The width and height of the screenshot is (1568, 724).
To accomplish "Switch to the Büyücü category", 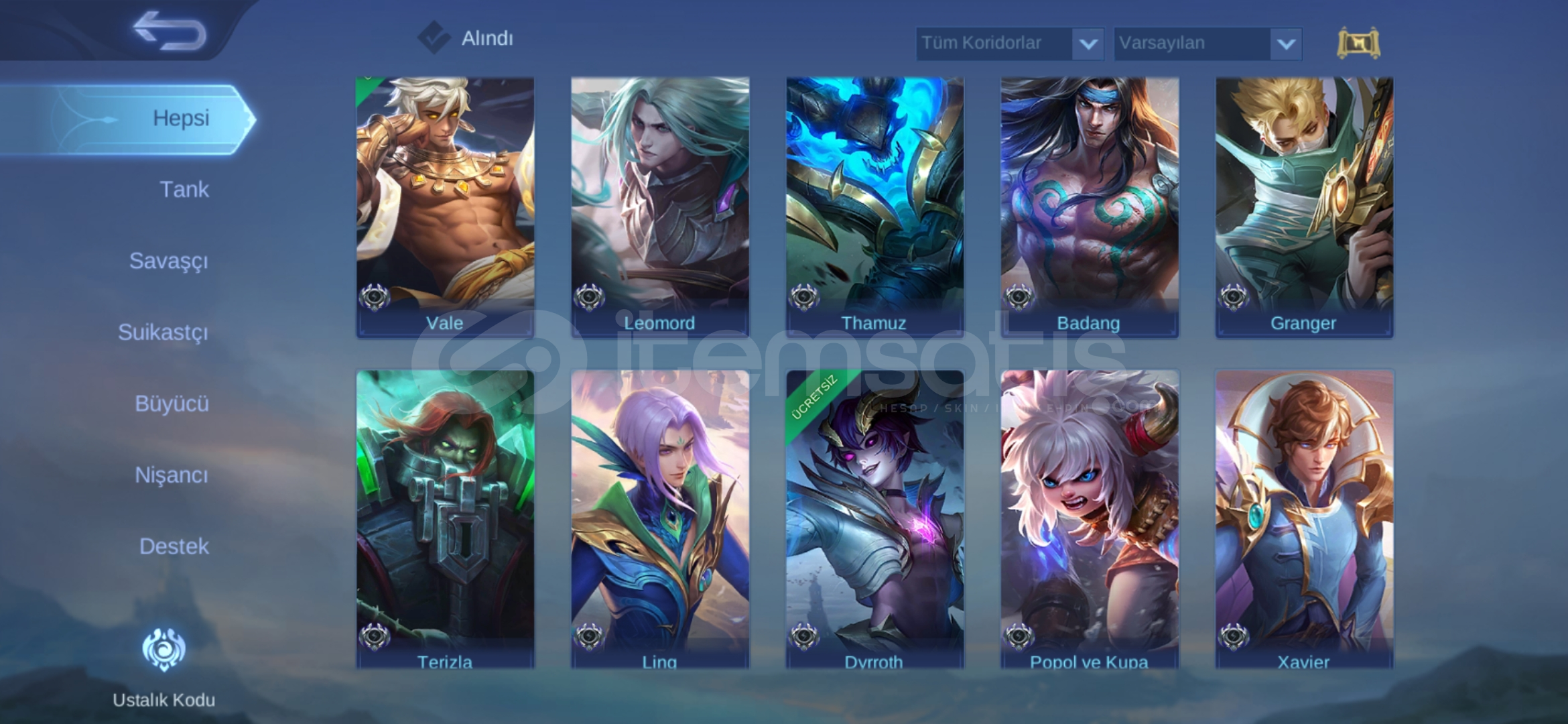I will pyautogui.click(x=172, y=404).
